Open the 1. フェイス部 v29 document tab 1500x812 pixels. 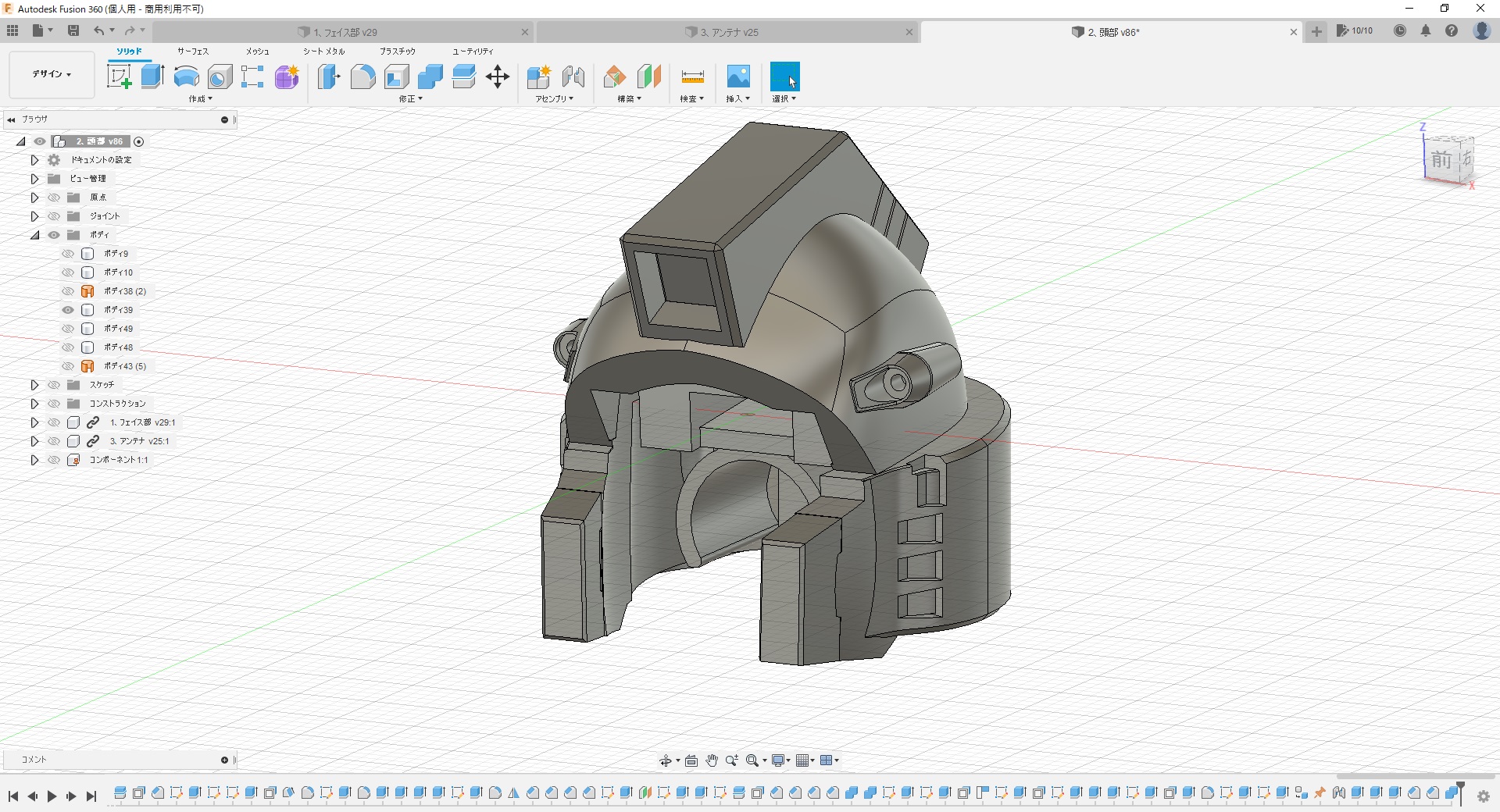pos(345,32)
